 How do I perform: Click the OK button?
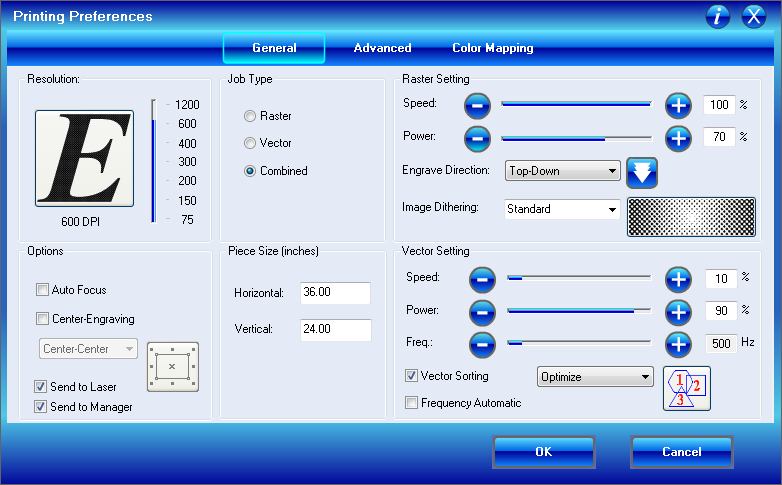click(544, 452)
